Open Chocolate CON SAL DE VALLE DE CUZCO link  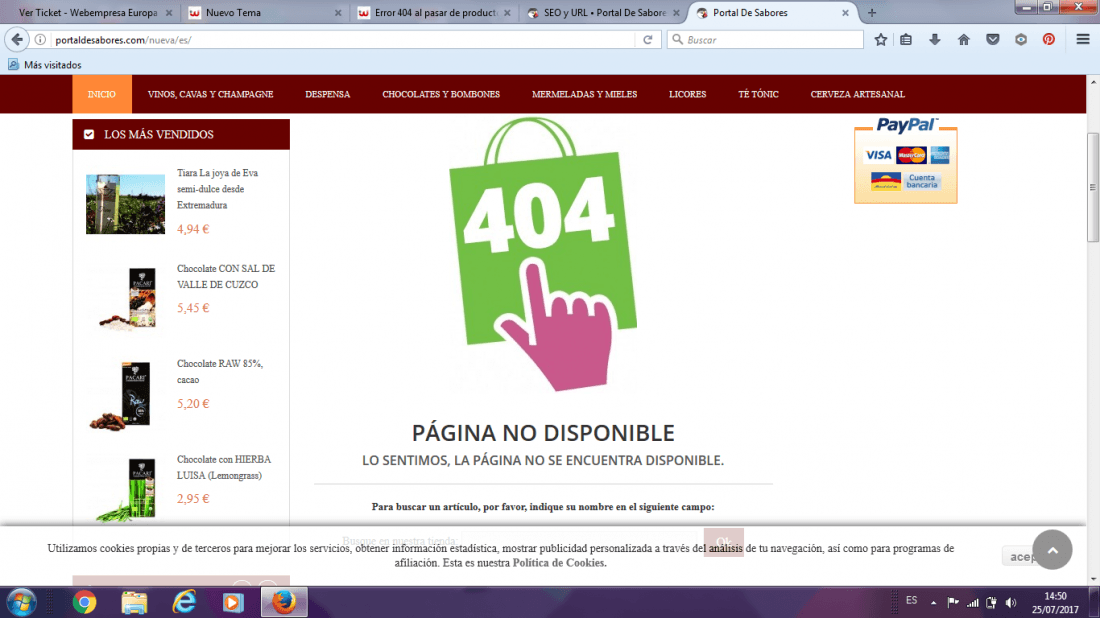[226, 276]
